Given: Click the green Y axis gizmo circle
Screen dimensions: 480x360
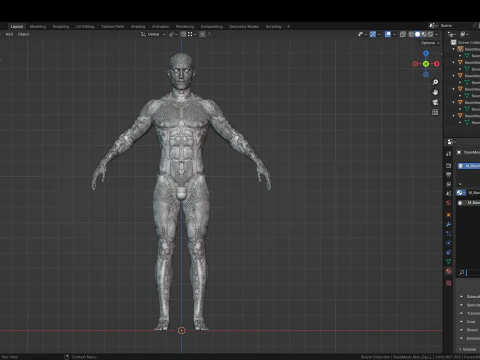Looking at the screenshot, I should [x=426, y=64].
